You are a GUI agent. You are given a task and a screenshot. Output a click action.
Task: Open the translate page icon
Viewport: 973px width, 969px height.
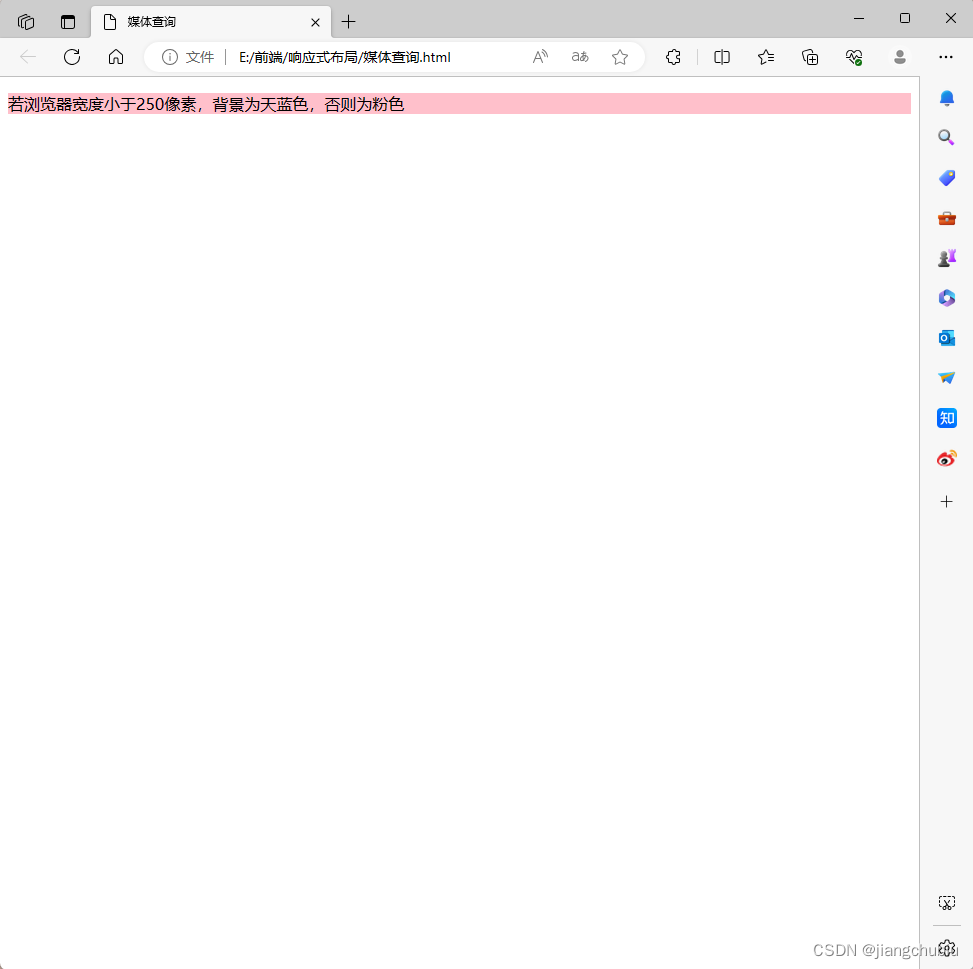580,57
